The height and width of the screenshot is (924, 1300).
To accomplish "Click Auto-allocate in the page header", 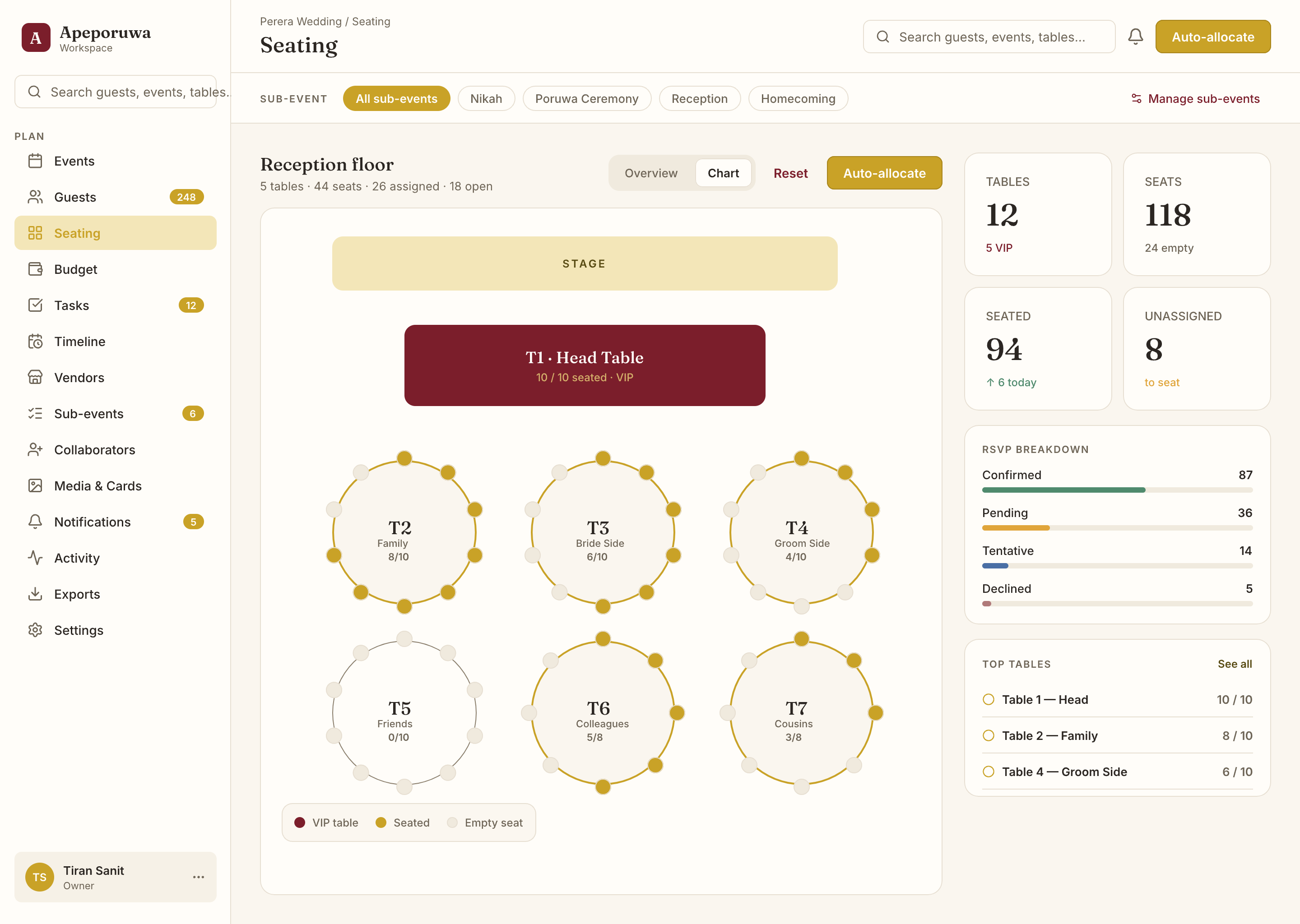I will [x=1213, y=37].
